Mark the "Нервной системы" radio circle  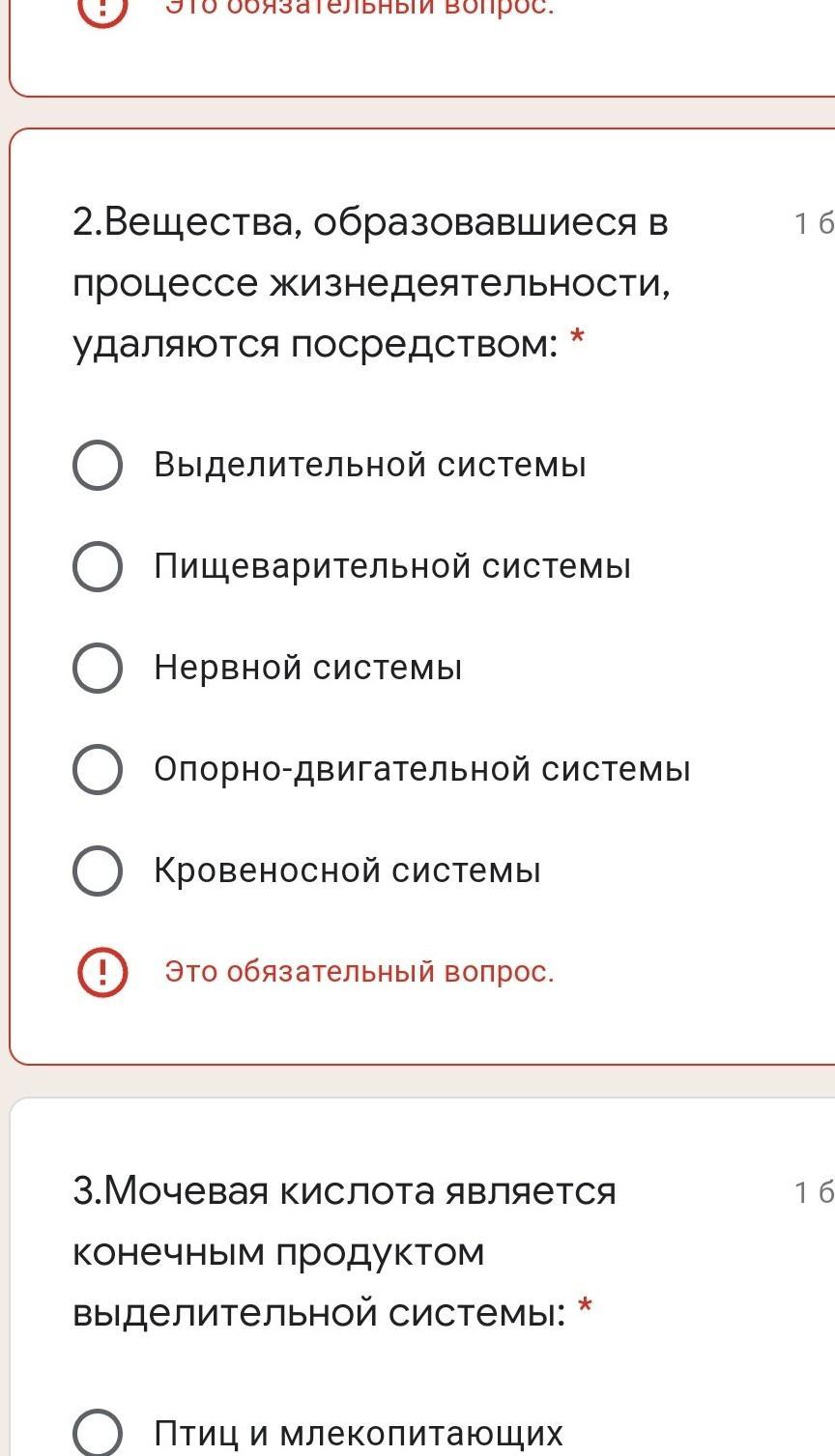(98, 668)
